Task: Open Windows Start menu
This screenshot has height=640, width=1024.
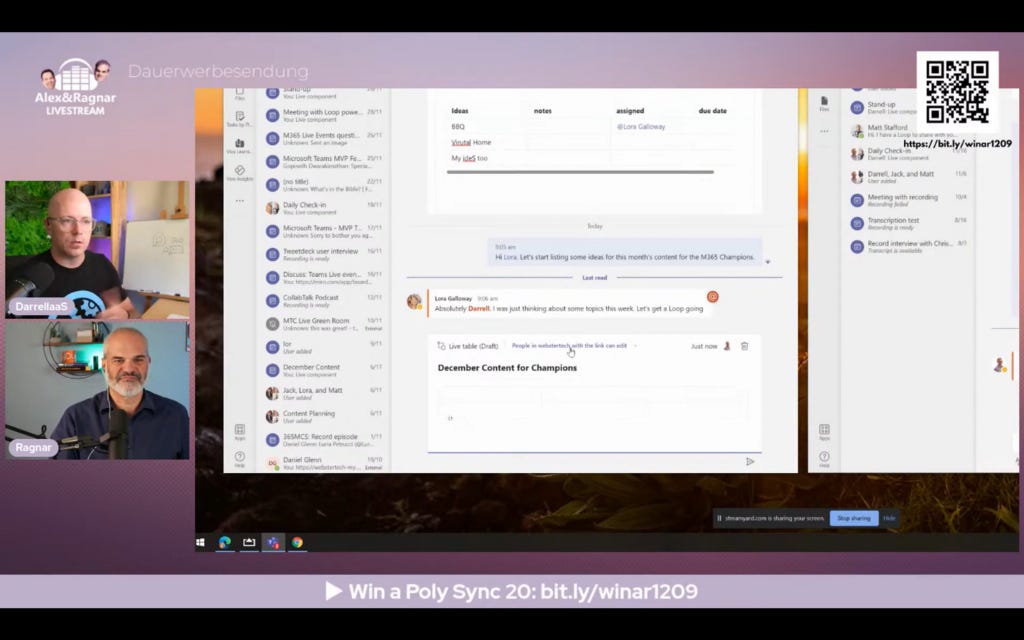Action: (x=201, y=542)
